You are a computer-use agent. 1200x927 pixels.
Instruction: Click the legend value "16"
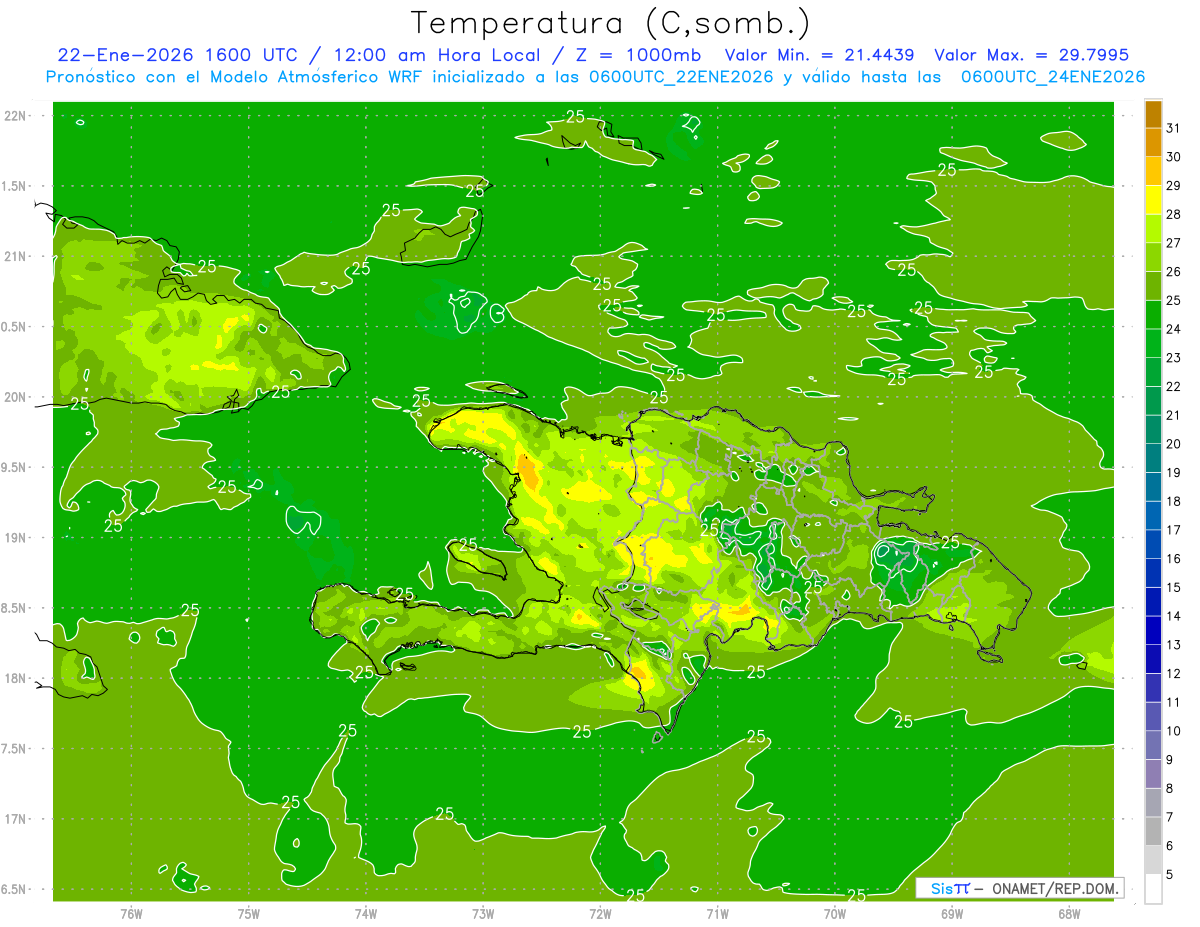click(1173, 558)
